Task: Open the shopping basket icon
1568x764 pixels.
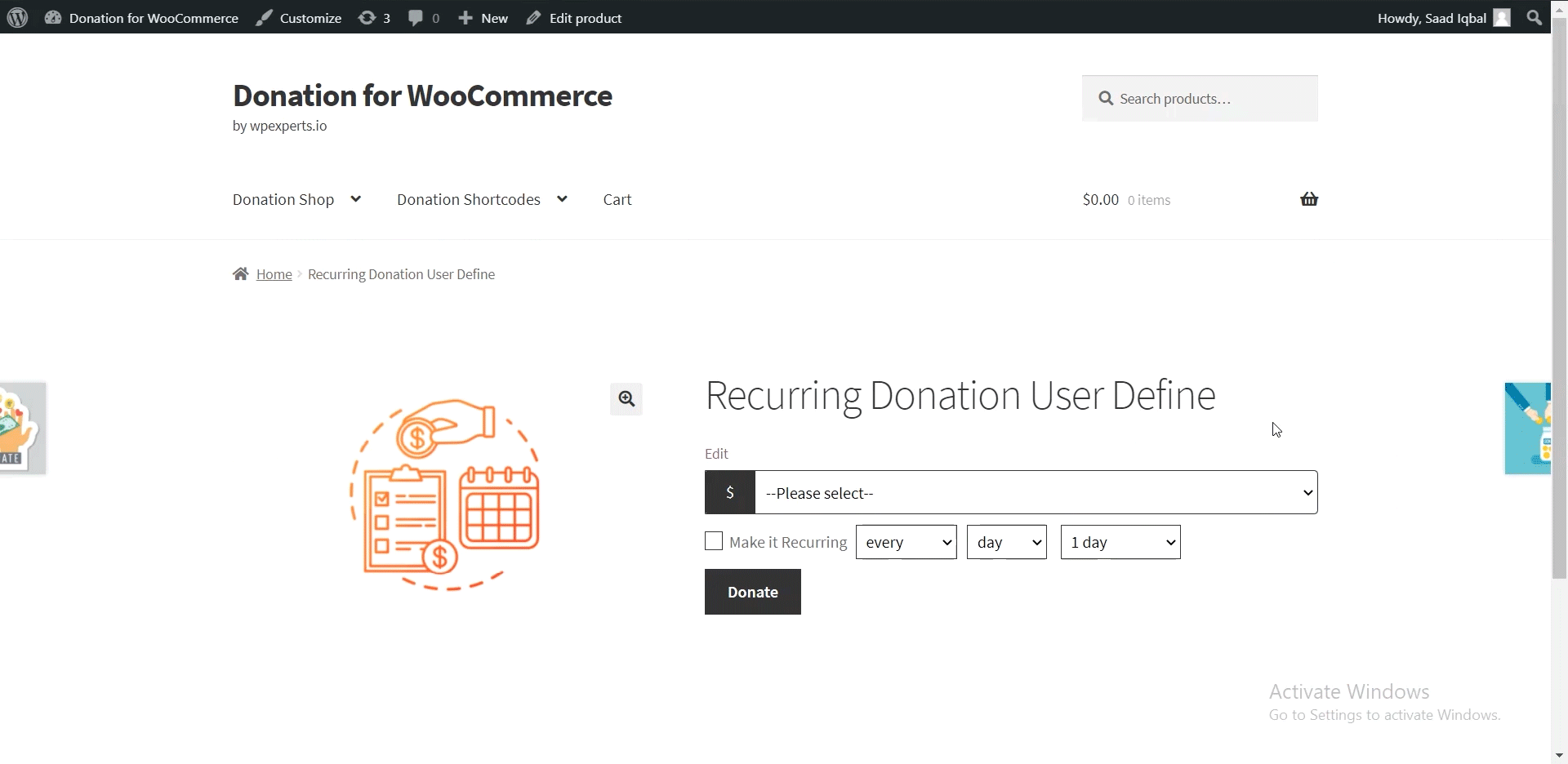Action: pos(1309,199)
